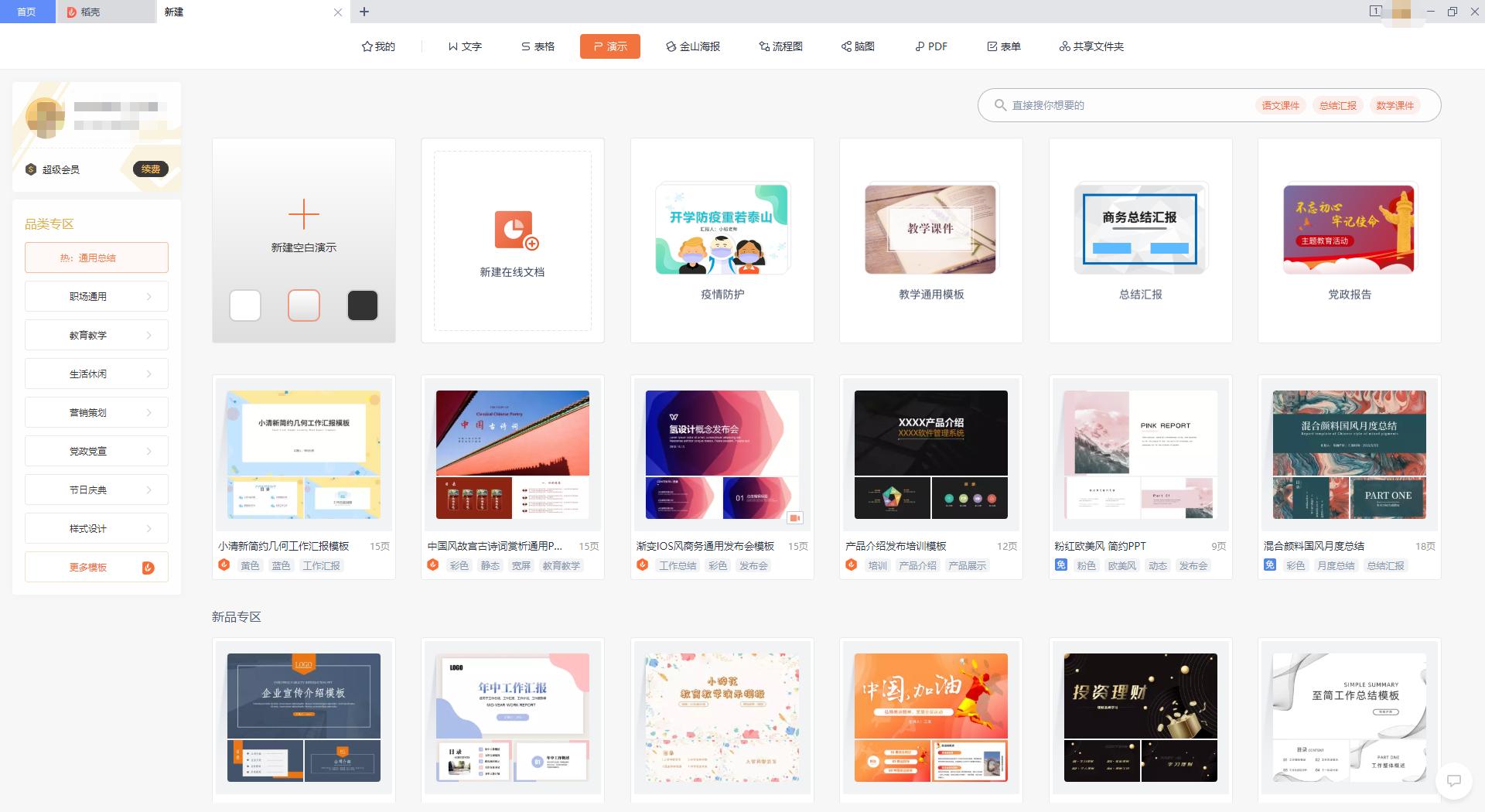This screenshot has width=1485, height=812.
Task: Expand the 生活休闲 category
Action: pos(96,374)
